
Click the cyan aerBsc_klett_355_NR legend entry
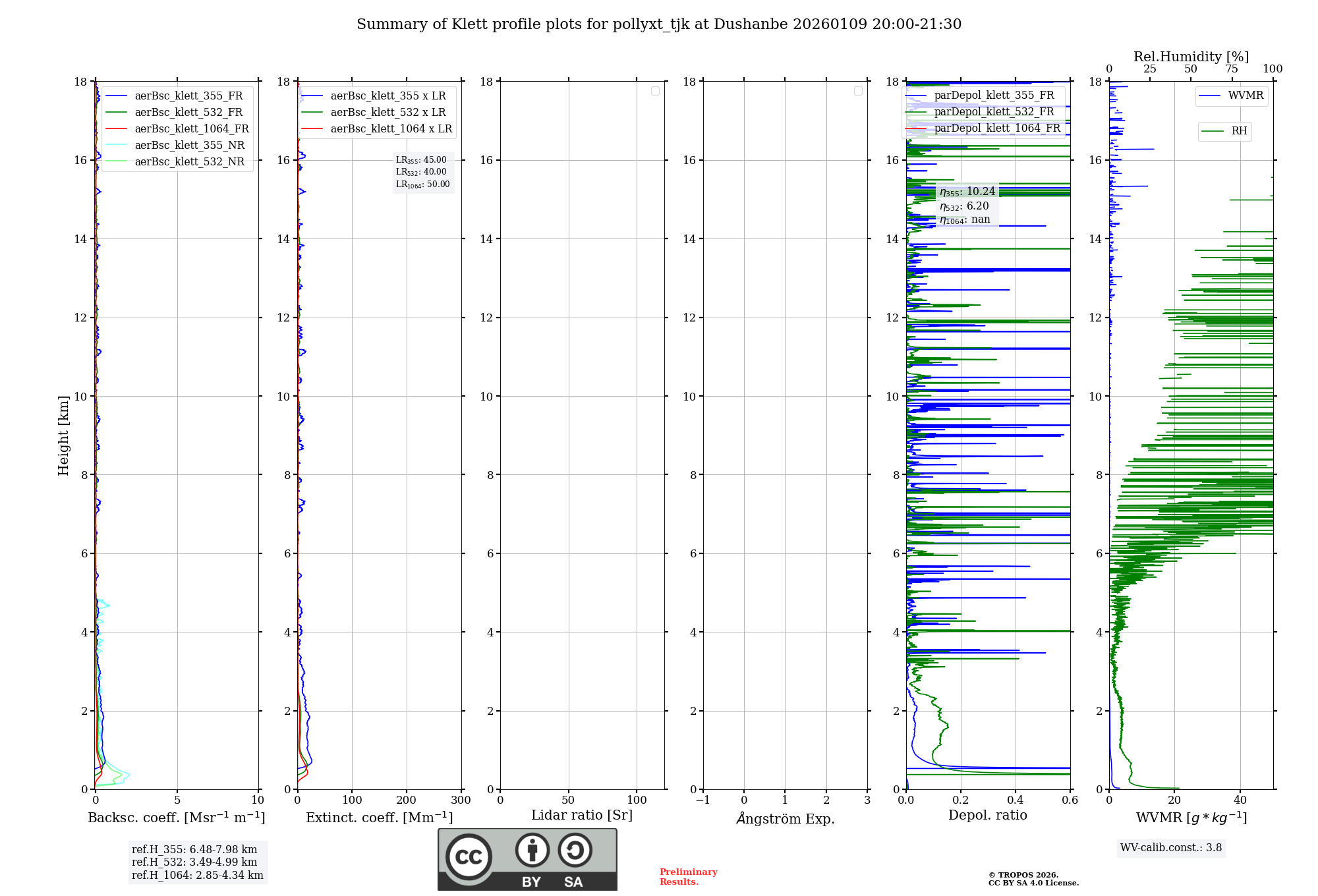(x=189, y=146)
